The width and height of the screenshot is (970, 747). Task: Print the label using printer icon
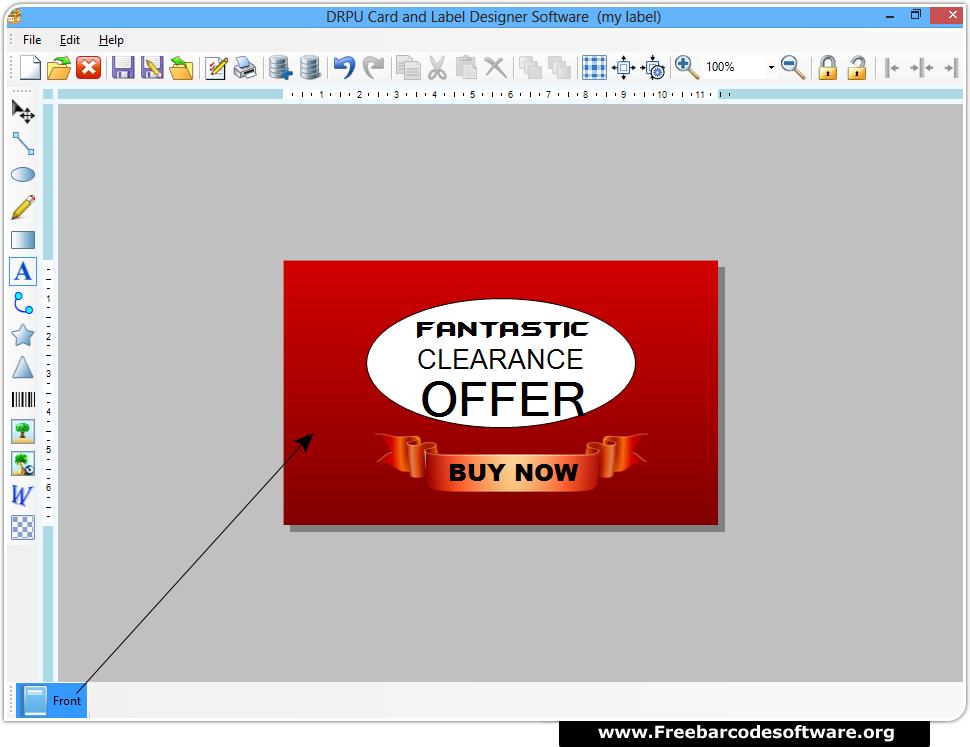[245, 67]
